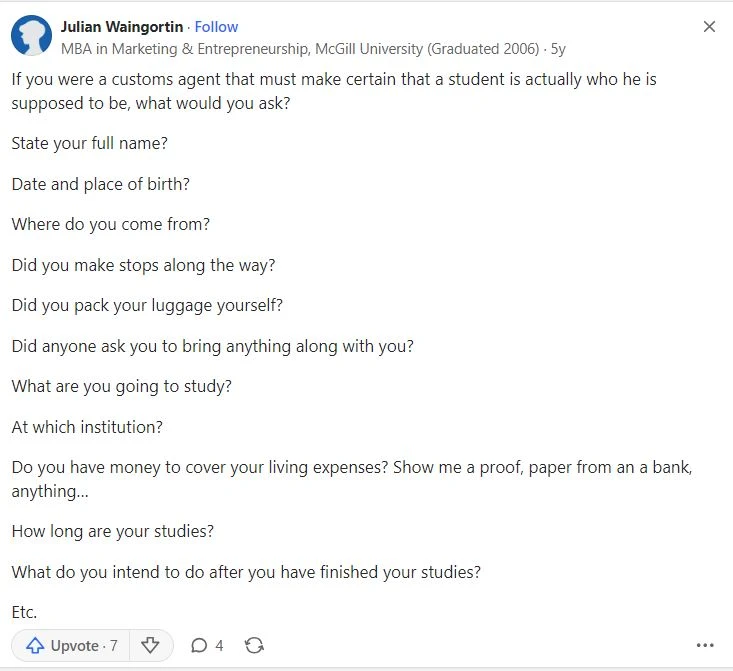Click the line 'State your full name?'
The width and height of the screenshot is (733, 671).
[89, 143]
